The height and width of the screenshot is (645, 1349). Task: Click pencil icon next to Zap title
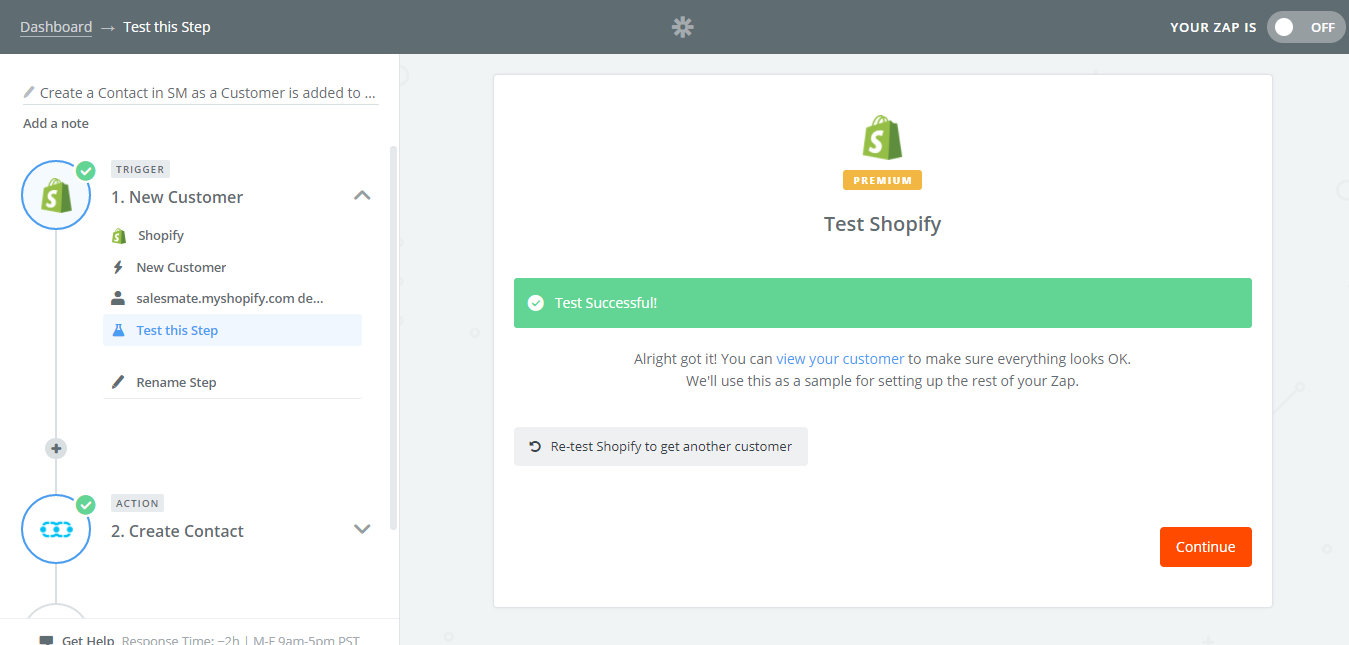pyautogui.click(x=29, y=92)
